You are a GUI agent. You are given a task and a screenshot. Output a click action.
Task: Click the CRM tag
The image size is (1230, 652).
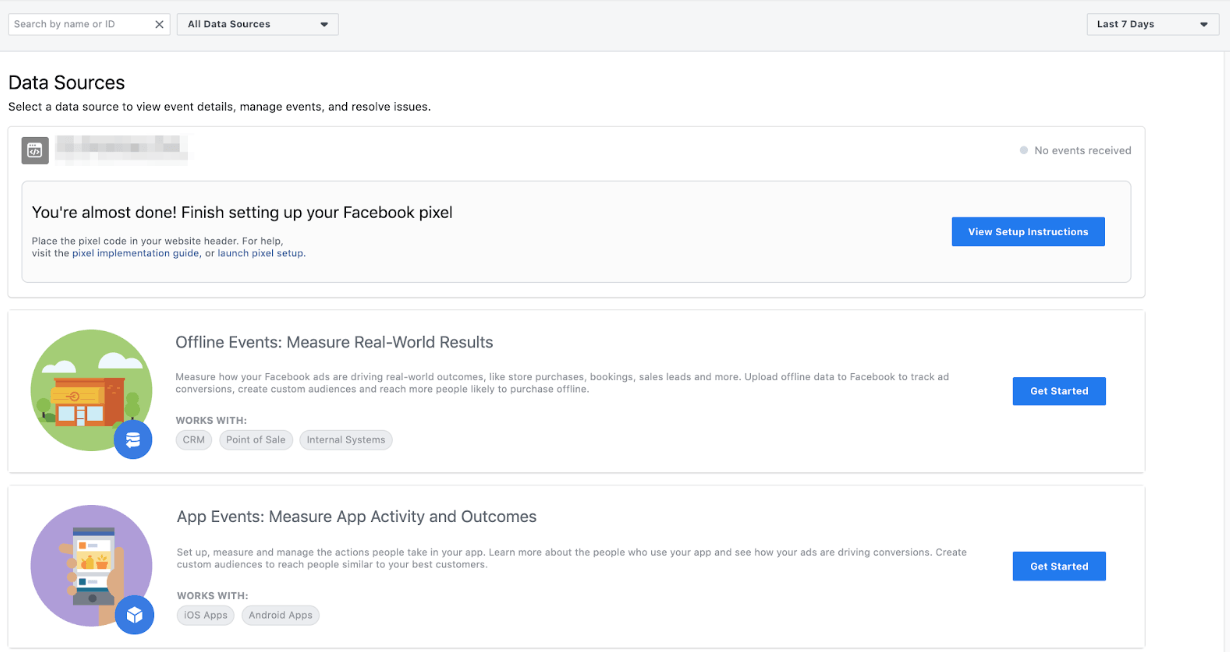coord(194,440)
